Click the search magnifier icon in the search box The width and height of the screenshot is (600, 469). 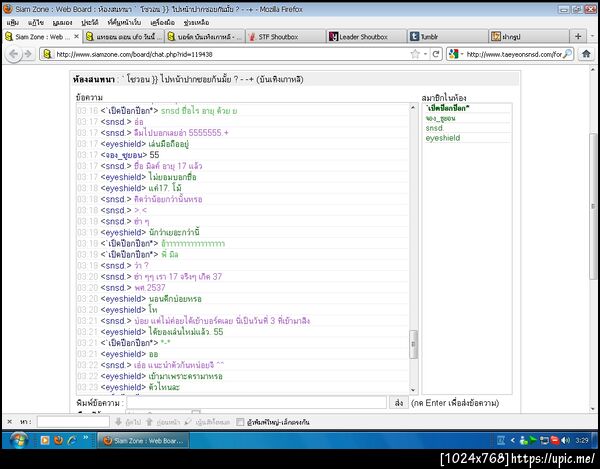(567, 54)
